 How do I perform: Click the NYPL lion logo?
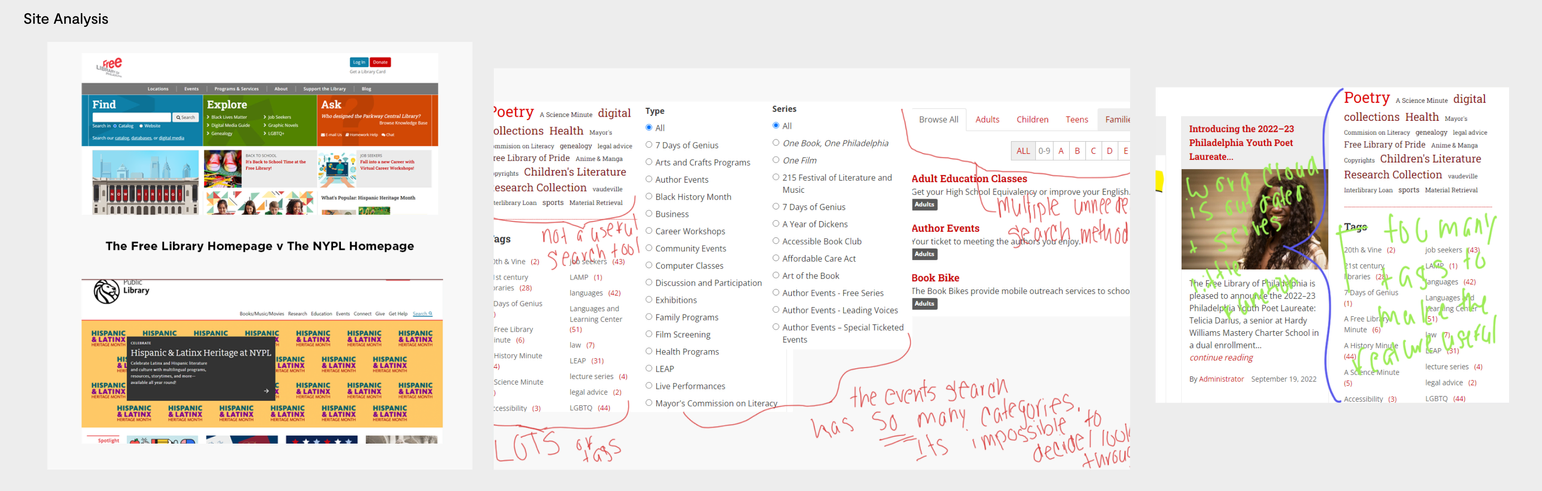point(106,291)
